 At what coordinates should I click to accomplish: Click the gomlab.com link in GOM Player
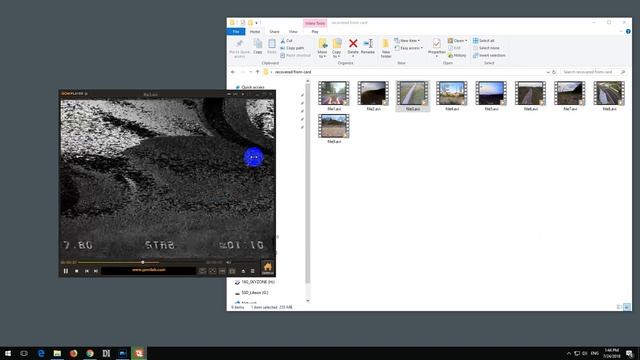tap(149, 270)
